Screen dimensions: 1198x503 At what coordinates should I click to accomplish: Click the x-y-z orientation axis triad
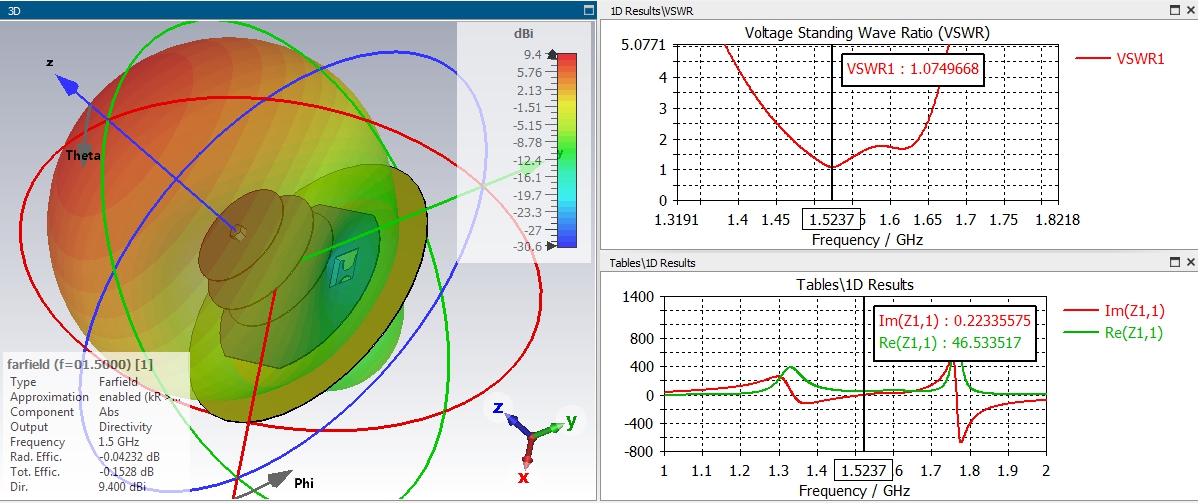pos(530,440)
